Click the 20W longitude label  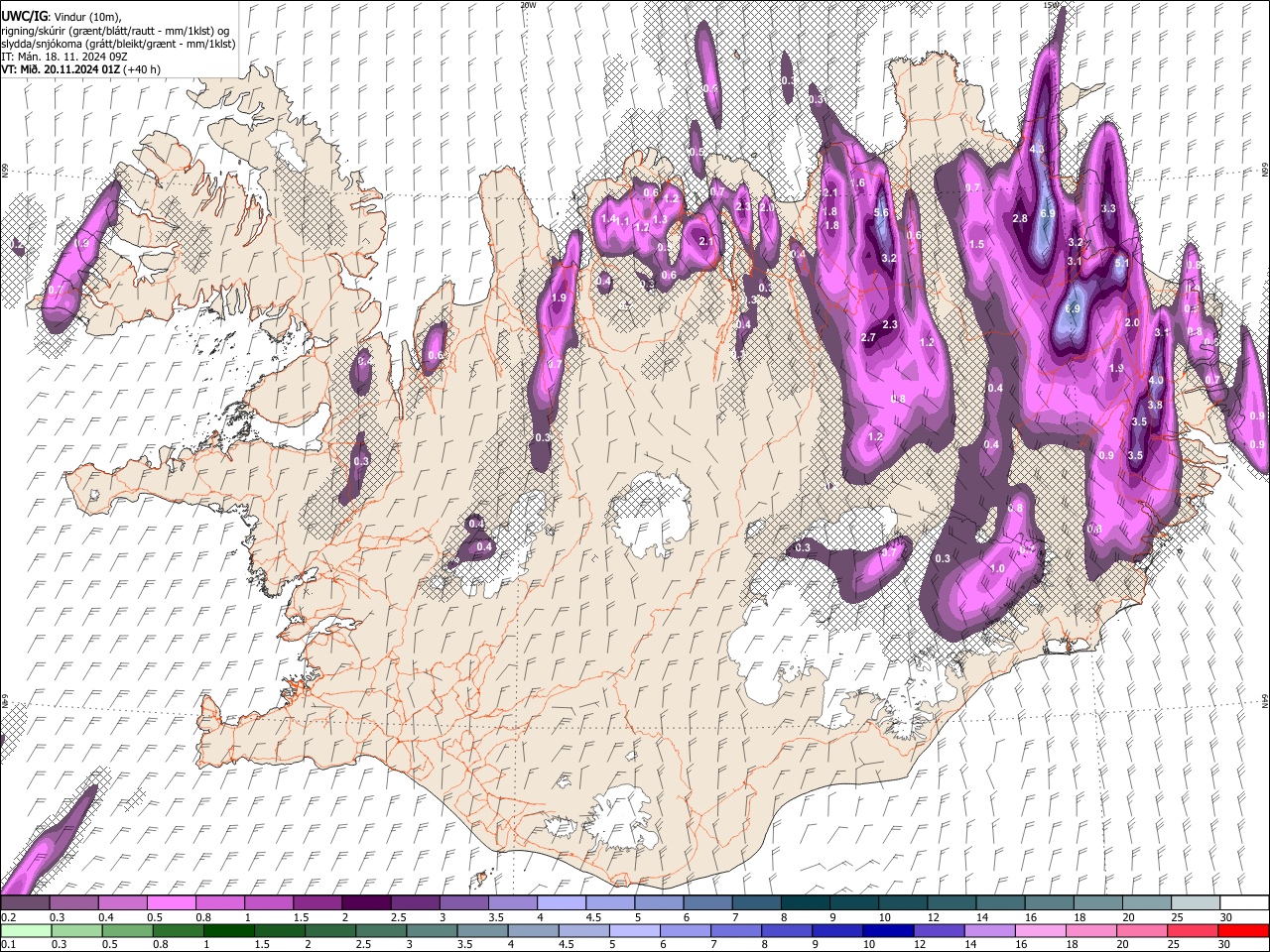[528, 5]
